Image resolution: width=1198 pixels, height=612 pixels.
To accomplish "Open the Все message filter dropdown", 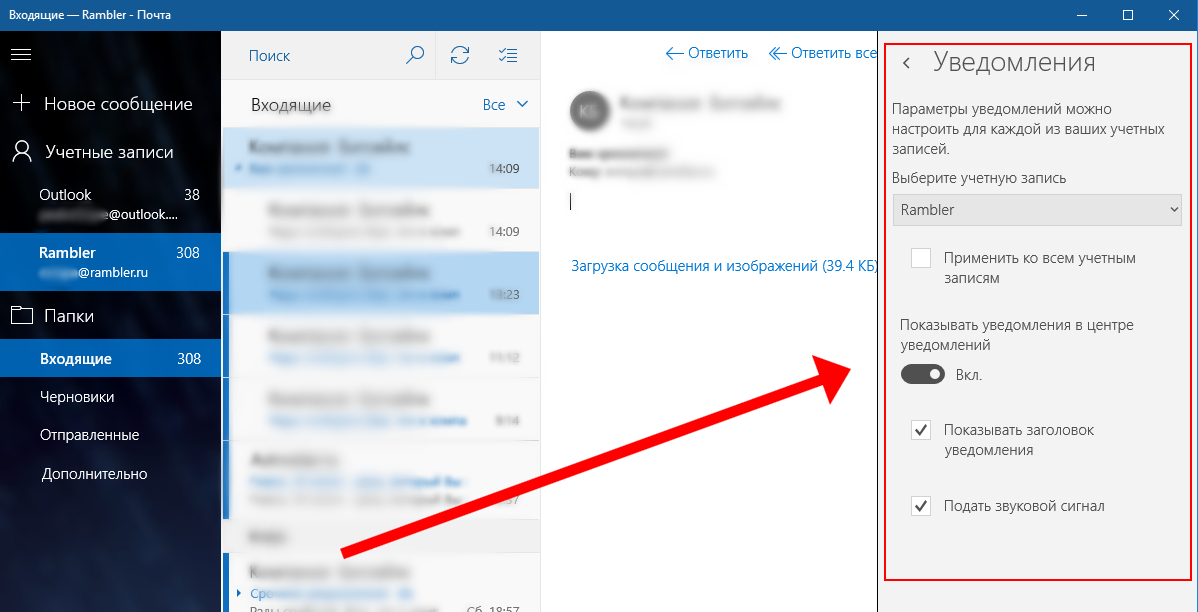I will tap(506, 105).
